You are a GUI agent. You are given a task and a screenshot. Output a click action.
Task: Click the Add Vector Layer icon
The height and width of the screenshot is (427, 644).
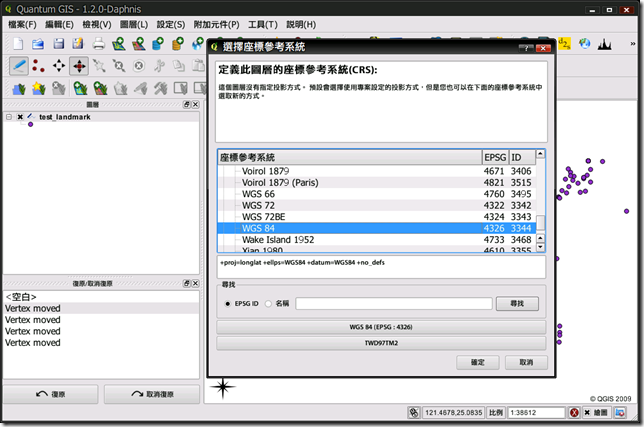point(119,44)
